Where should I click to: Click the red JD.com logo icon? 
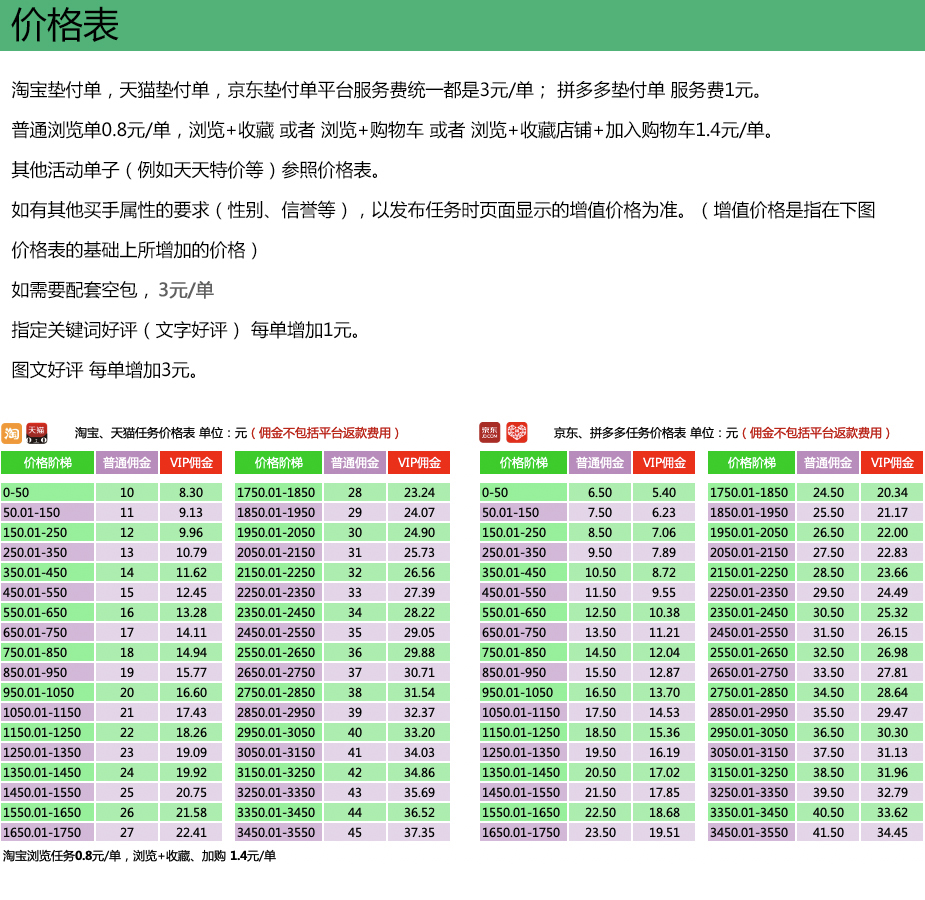[490, 433]
